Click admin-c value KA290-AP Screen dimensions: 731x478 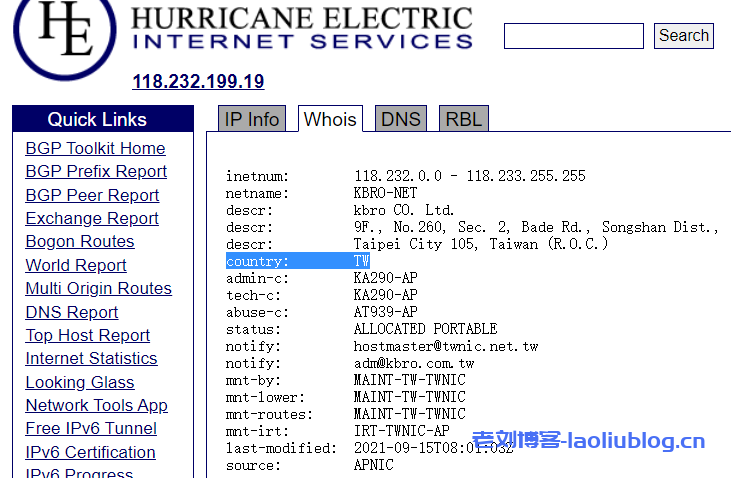click(386, 278)
